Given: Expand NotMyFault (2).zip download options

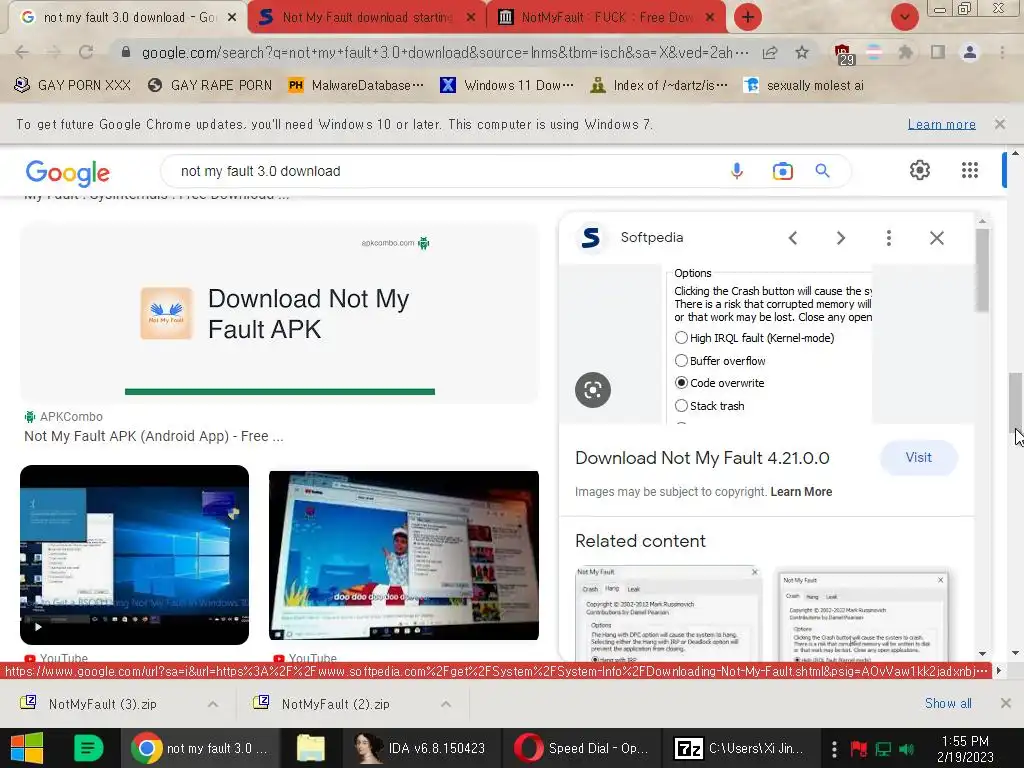Looking at the screenshot, I should pos(446,704).
